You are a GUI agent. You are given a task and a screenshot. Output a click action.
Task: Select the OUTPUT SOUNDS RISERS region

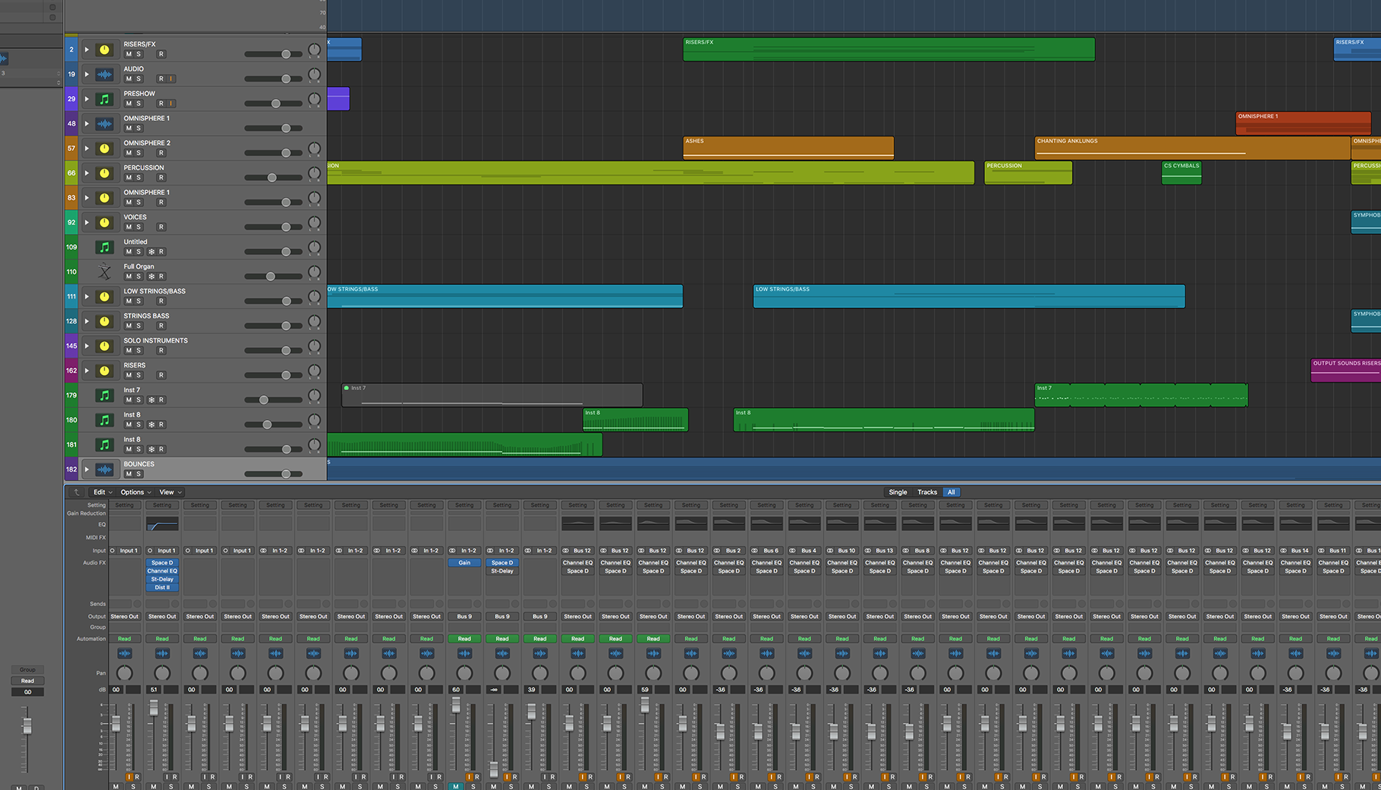pyautogui.click(x=1346, y=370)
